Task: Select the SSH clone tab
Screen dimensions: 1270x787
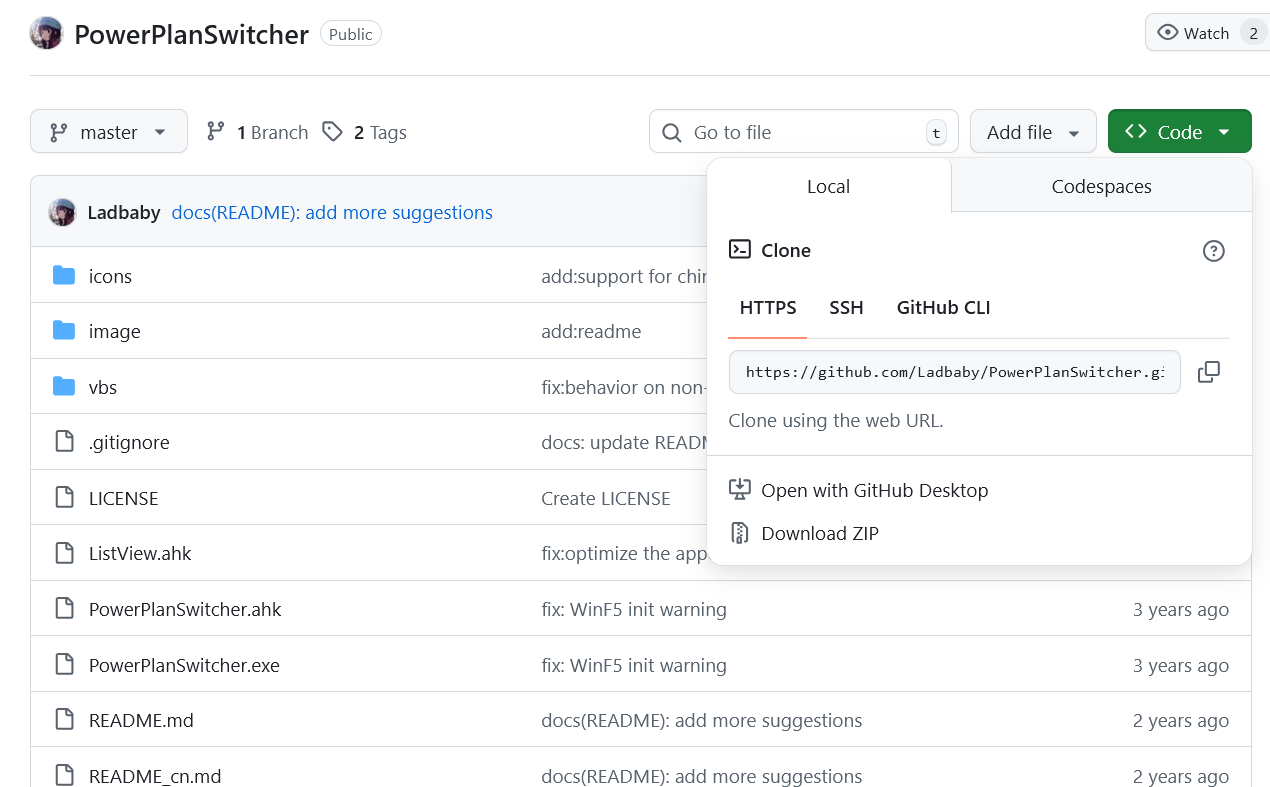Action: point(846,308)
